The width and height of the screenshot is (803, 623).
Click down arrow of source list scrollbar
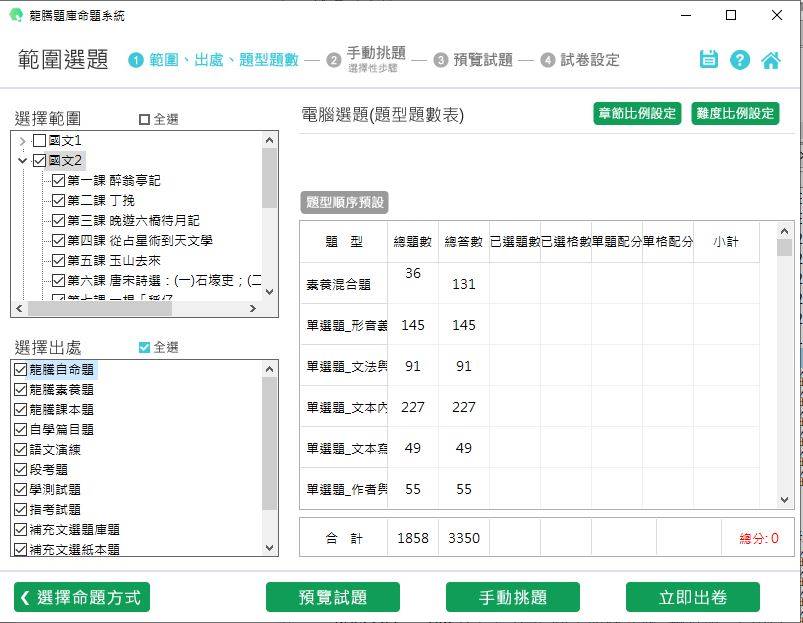269,548
